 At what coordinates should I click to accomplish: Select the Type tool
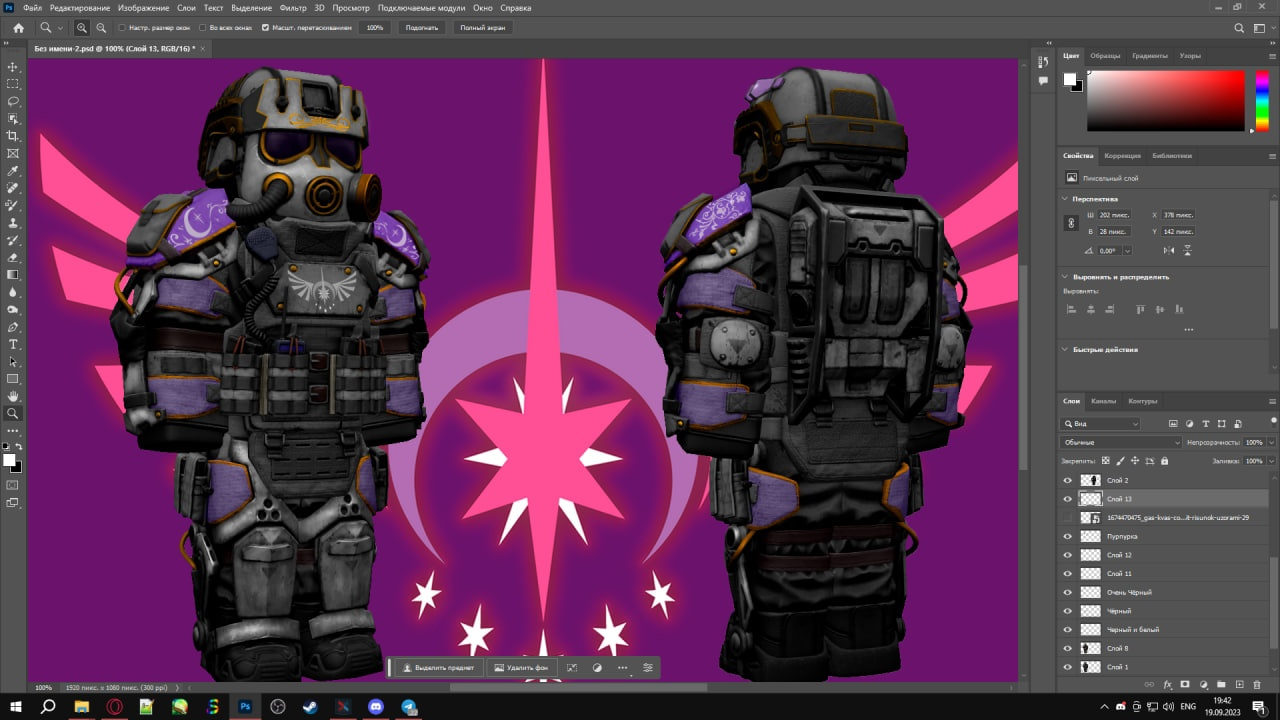pyautogui.click(x=13, y=344)
